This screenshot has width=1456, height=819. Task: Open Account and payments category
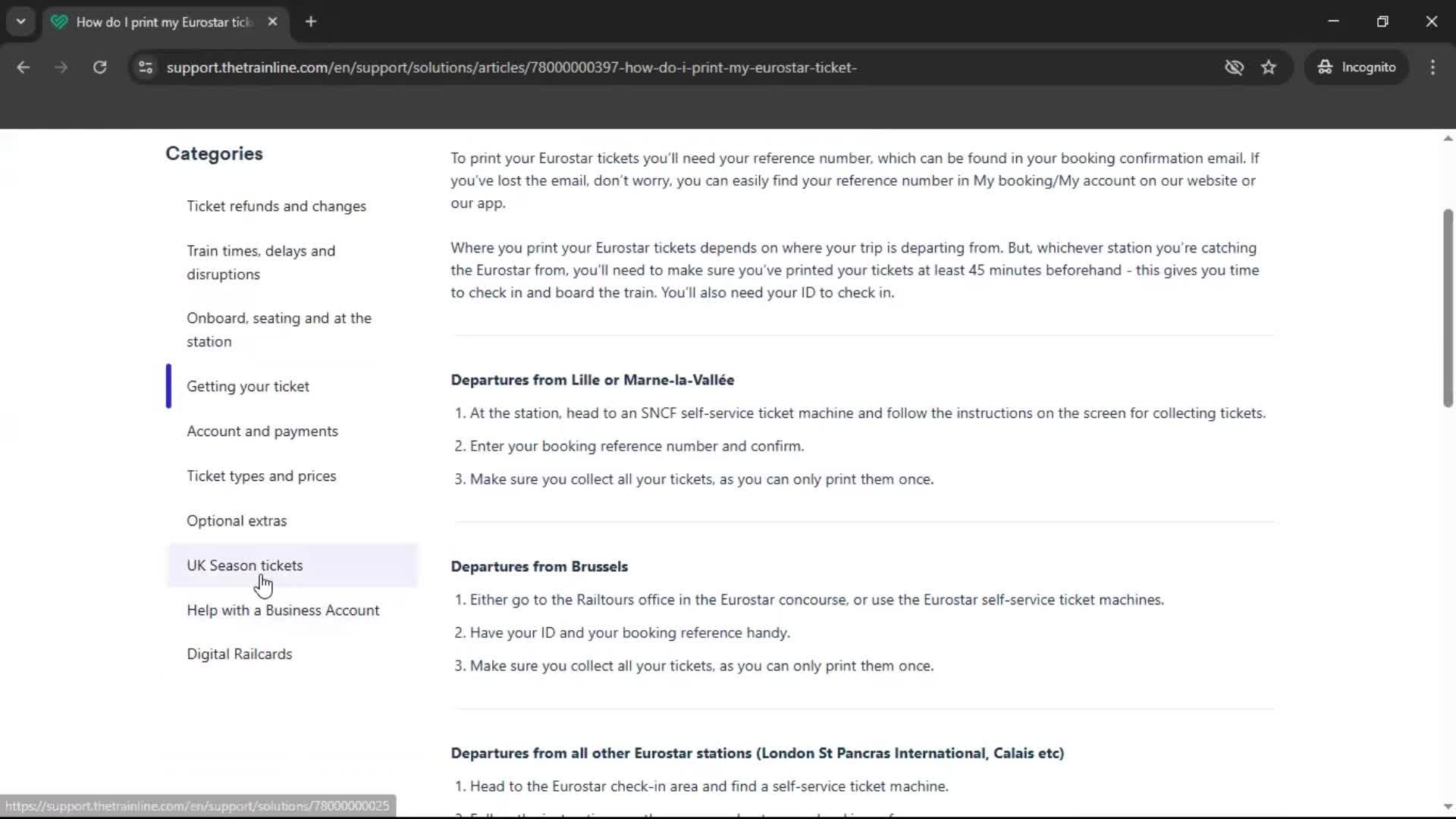(x=262, y=431)
